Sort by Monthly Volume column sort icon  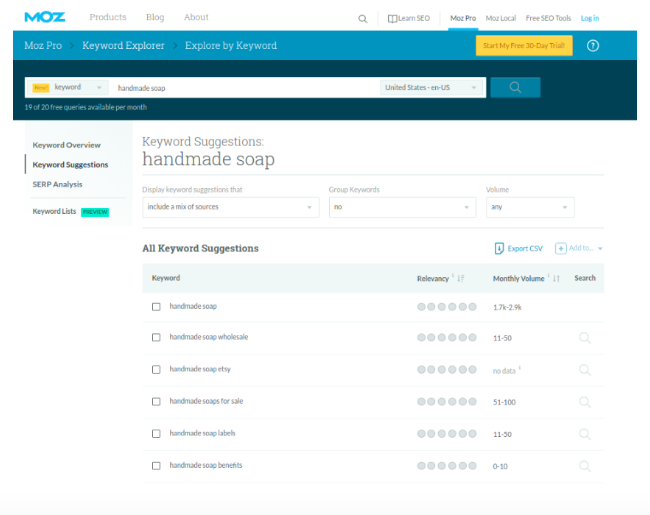tap(556, 278)
